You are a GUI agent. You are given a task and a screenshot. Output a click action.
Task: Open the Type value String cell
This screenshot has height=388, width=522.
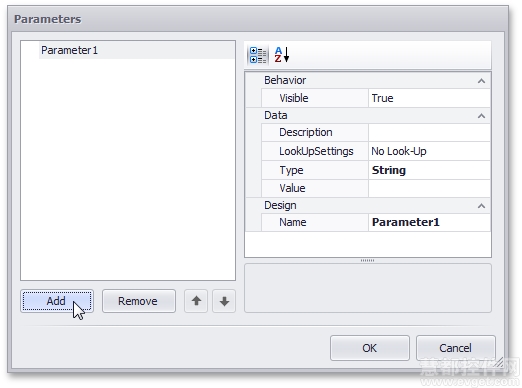pos(429,170)
